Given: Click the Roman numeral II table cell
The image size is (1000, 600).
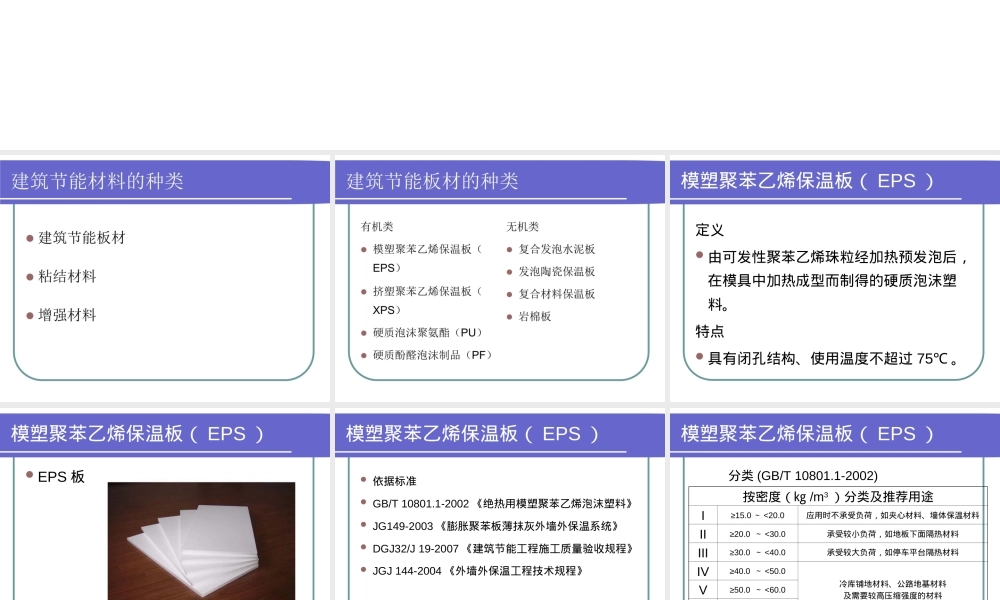Looking at the screenshot, I should click(703, 534).
